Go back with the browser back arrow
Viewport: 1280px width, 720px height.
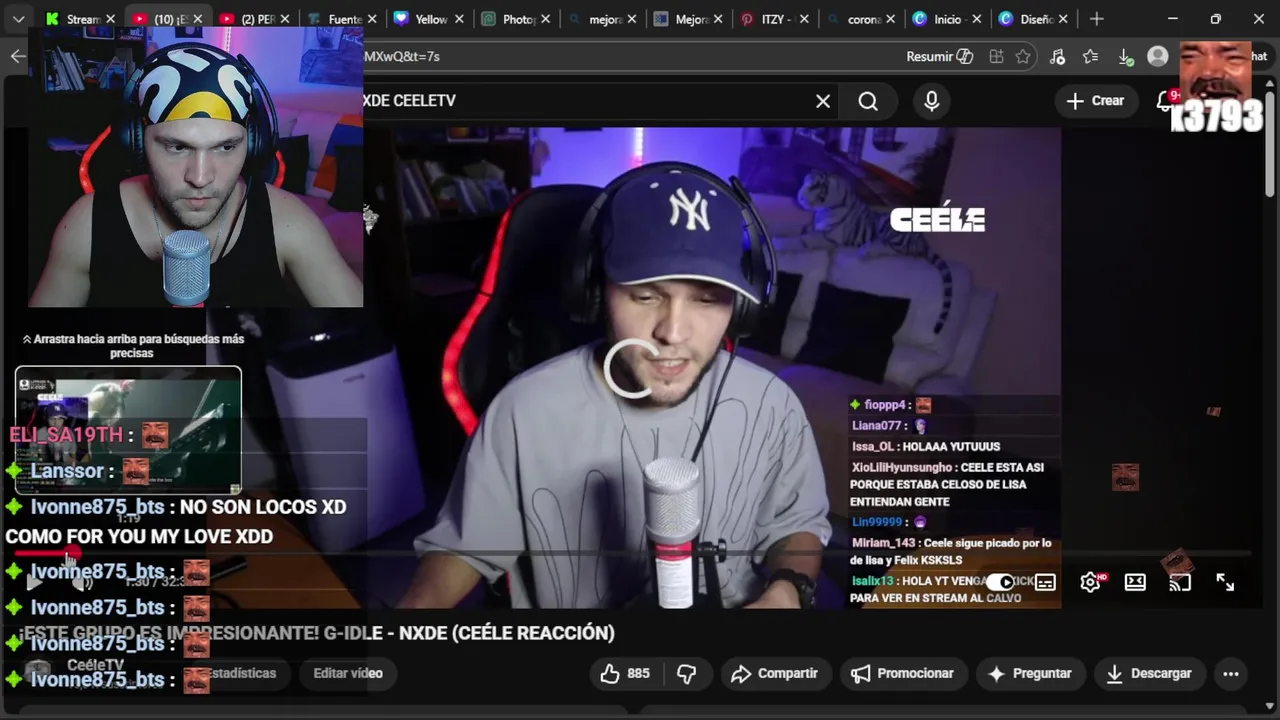[x=18, y=56]
